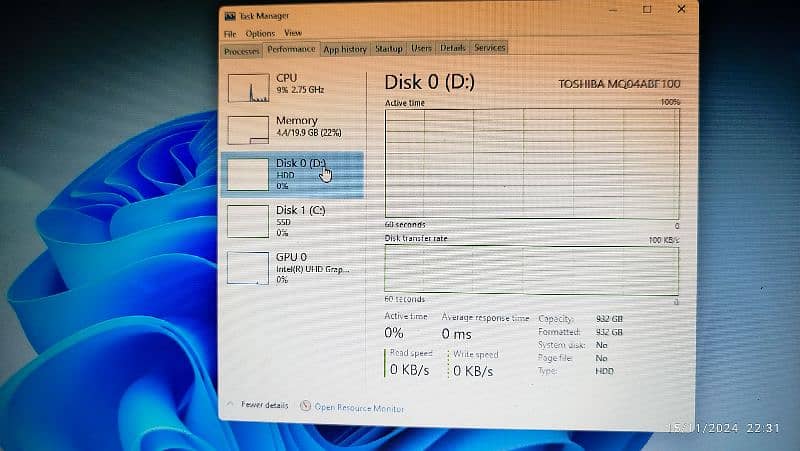Open the View menu
This screenshot has width=800, height=451.
click(x=292, y=33)
